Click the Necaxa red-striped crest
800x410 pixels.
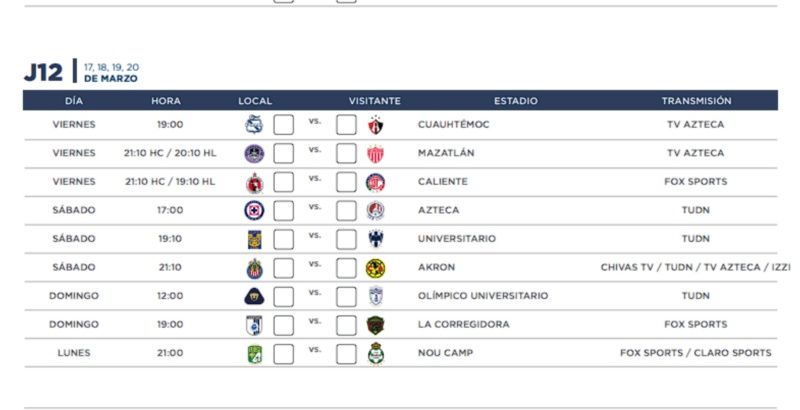coord(375,154)
